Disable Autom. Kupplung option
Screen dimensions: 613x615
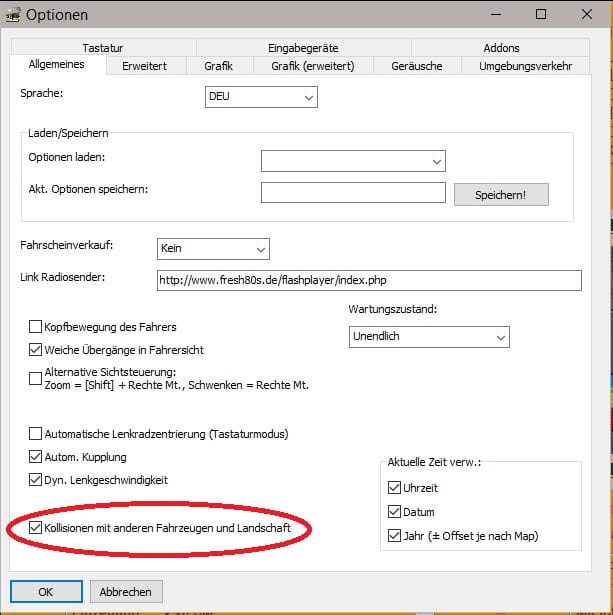pyautogui.click(x=37, y=457)
